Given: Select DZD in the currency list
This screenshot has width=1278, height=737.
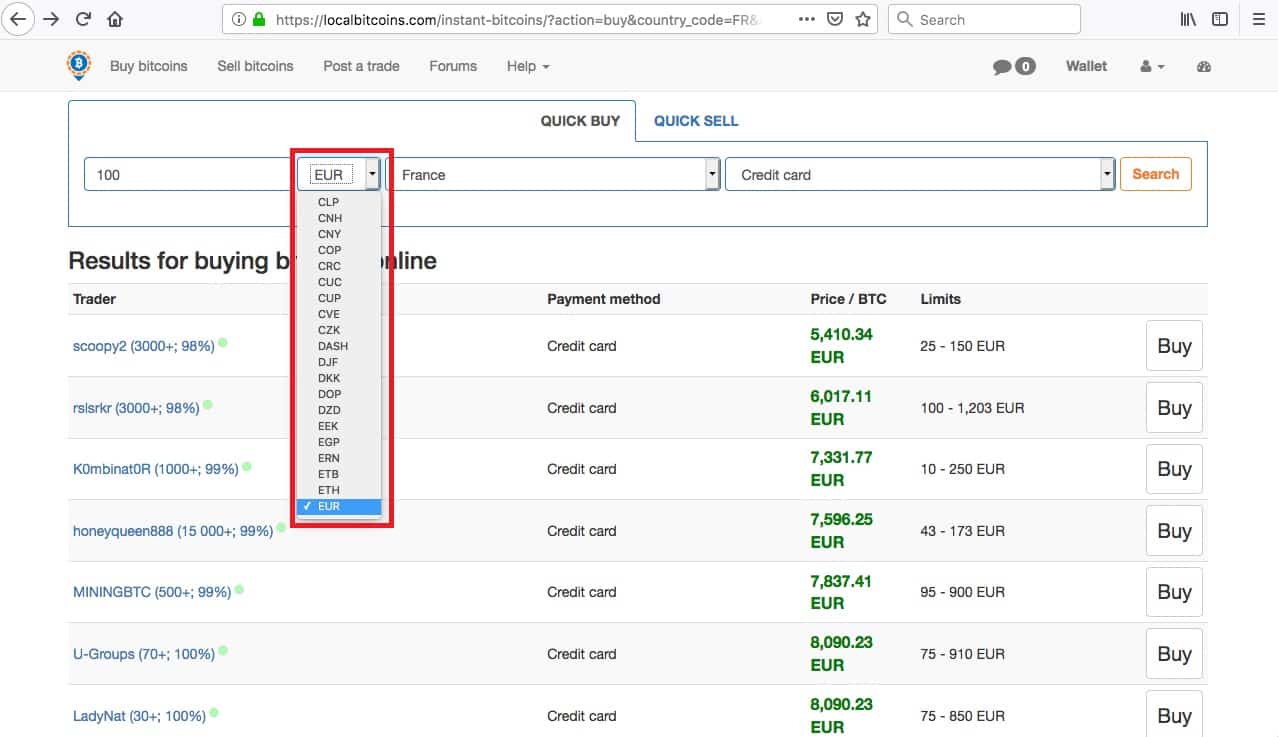Looking at the screenshot, I should click(339, 410).
